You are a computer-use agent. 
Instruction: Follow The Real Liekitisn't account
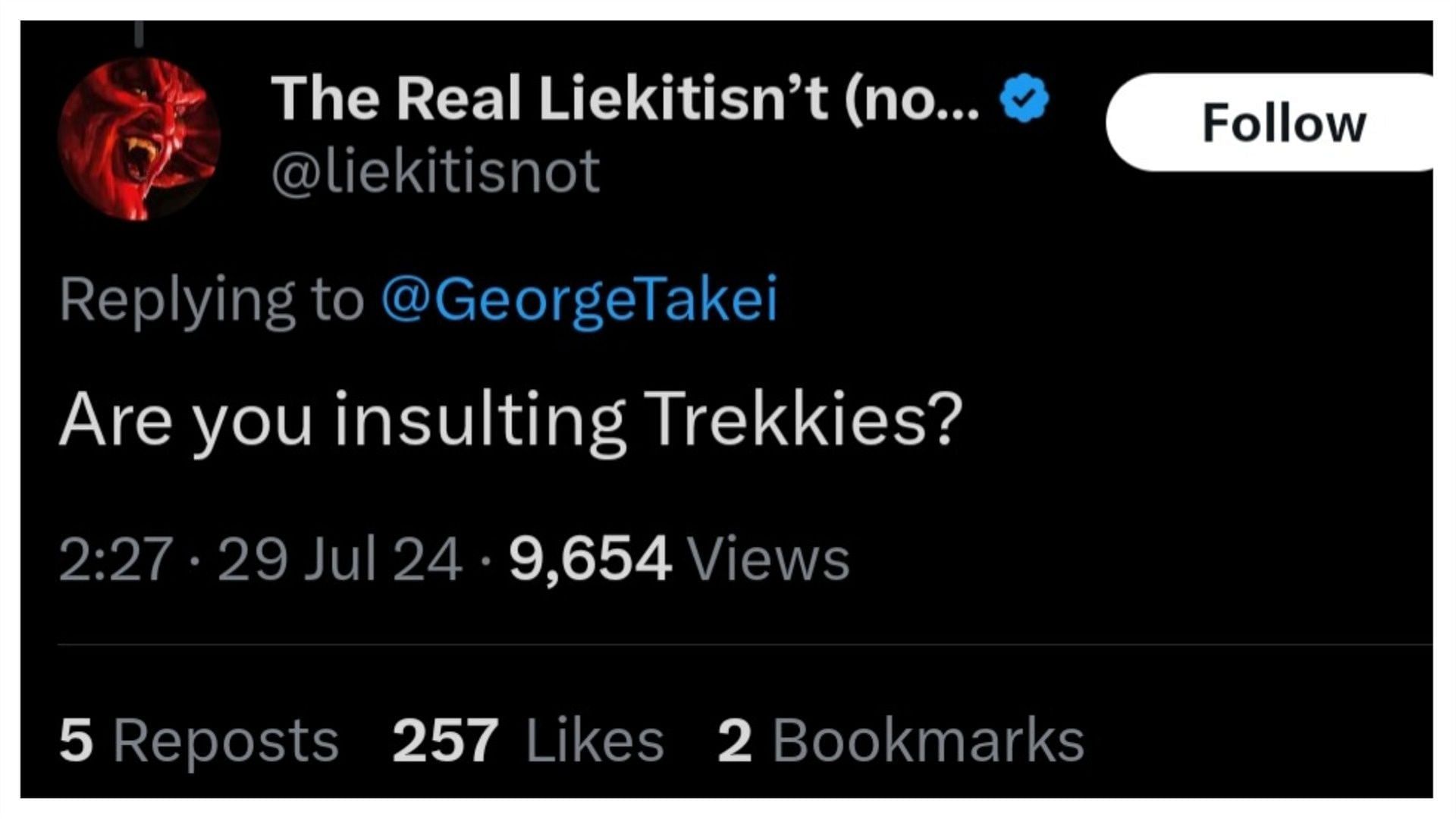tap(1274, 123)
